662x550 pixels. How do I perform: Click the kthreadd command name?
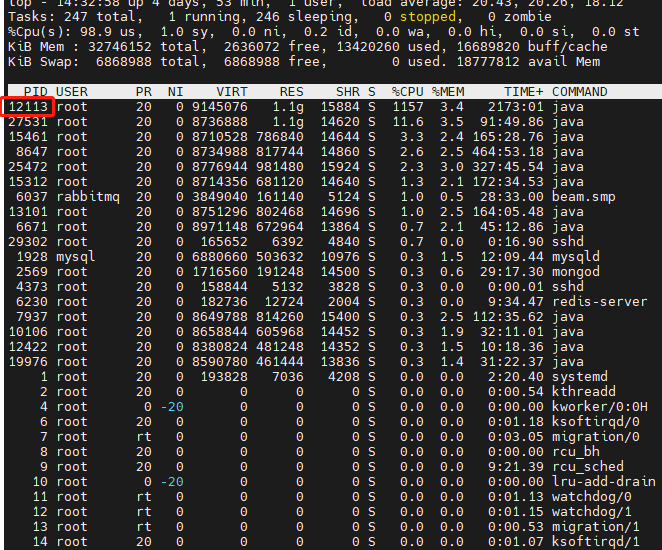(584, 392)
